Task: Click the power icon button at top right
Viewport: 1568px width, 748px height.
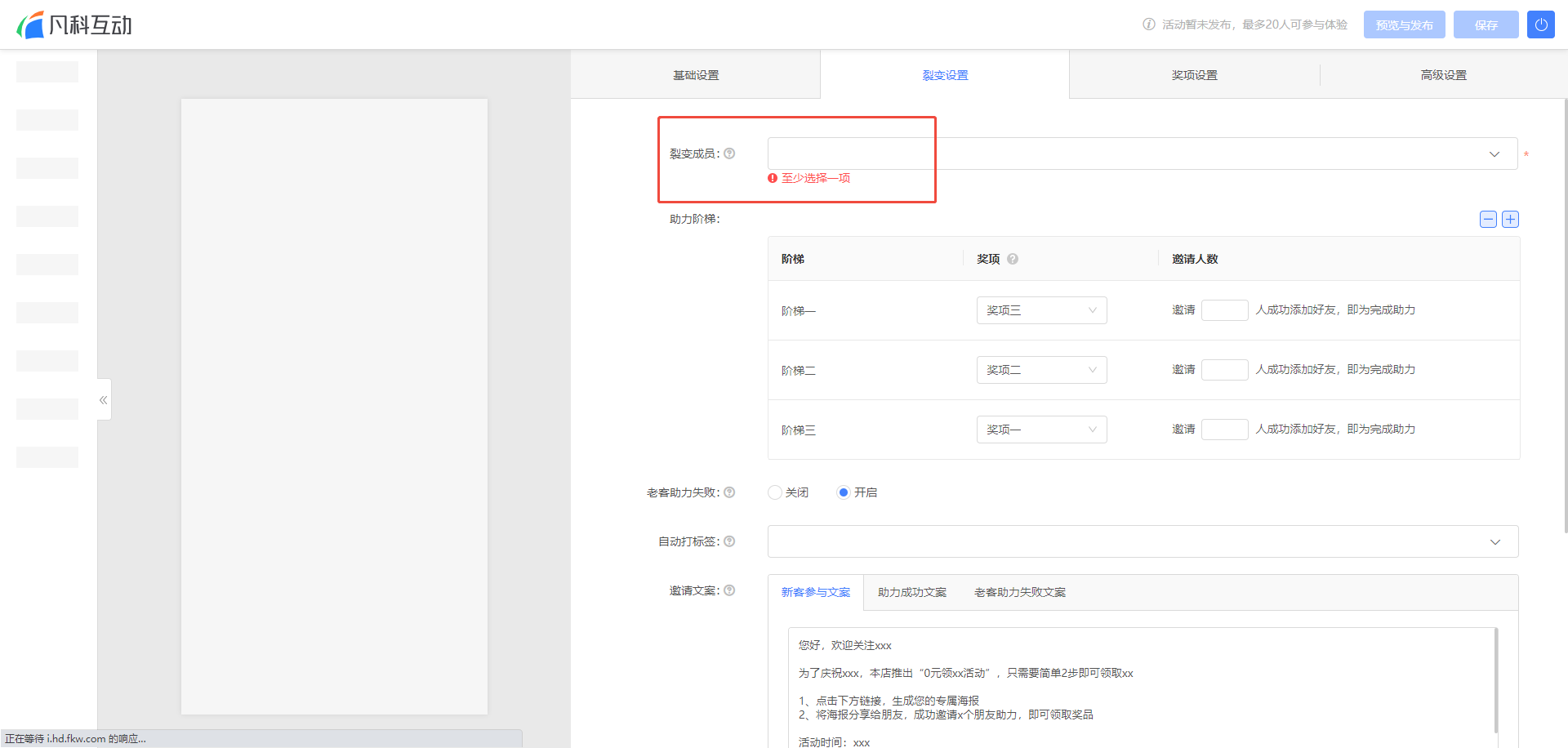Action: coord(1540,24)
